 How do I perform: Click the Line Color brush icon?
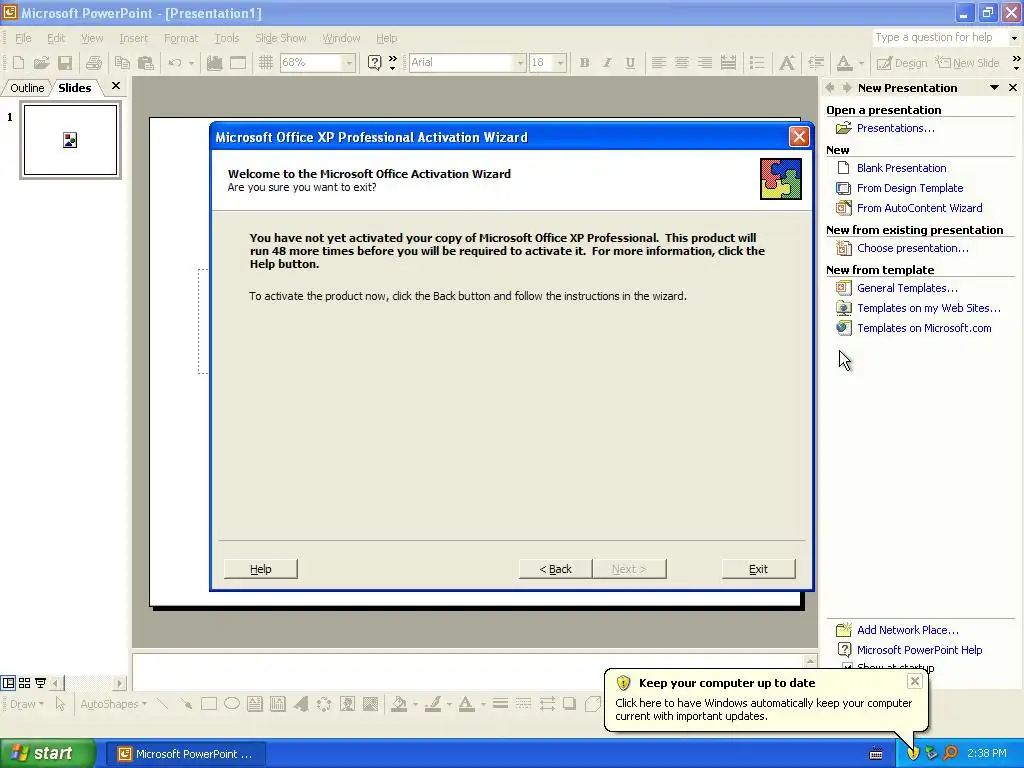coord(432,703)
